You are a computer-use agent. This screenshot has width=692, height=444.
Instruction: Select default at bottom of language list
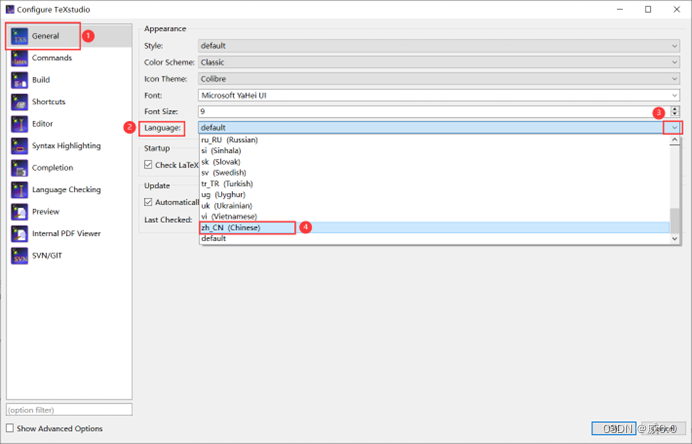(434, 238)
